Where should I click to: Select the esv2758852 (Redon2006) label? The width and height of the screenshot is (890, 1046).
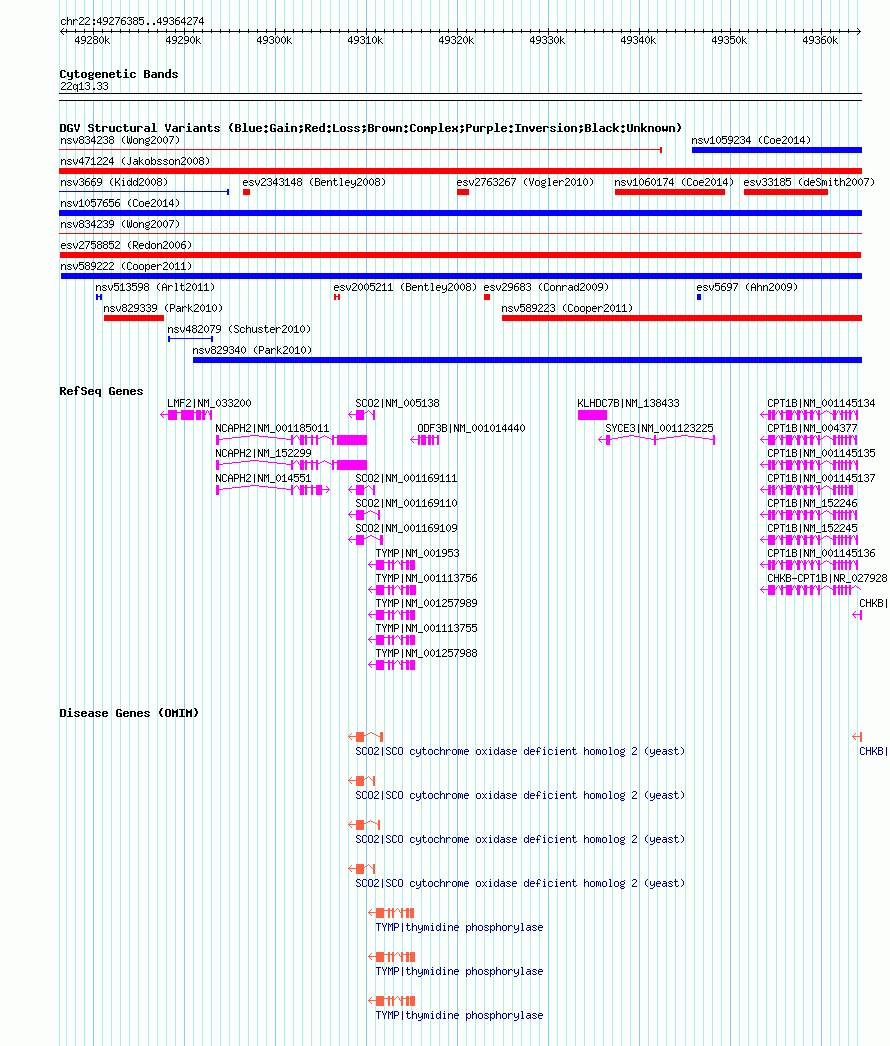coord(126,245)
